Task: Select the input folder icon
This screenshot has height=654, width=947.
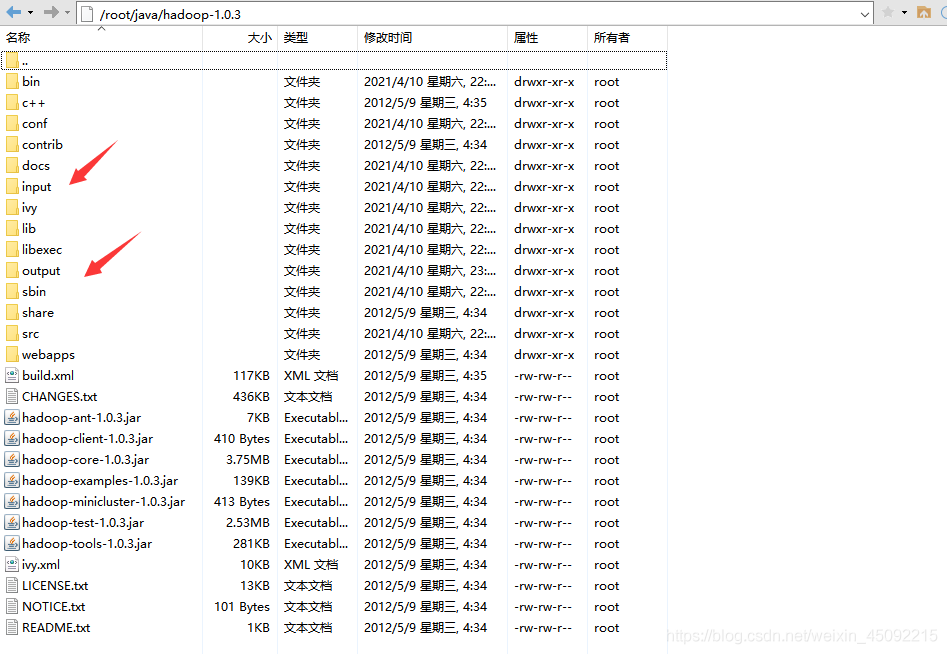Action: pos(12,187)
